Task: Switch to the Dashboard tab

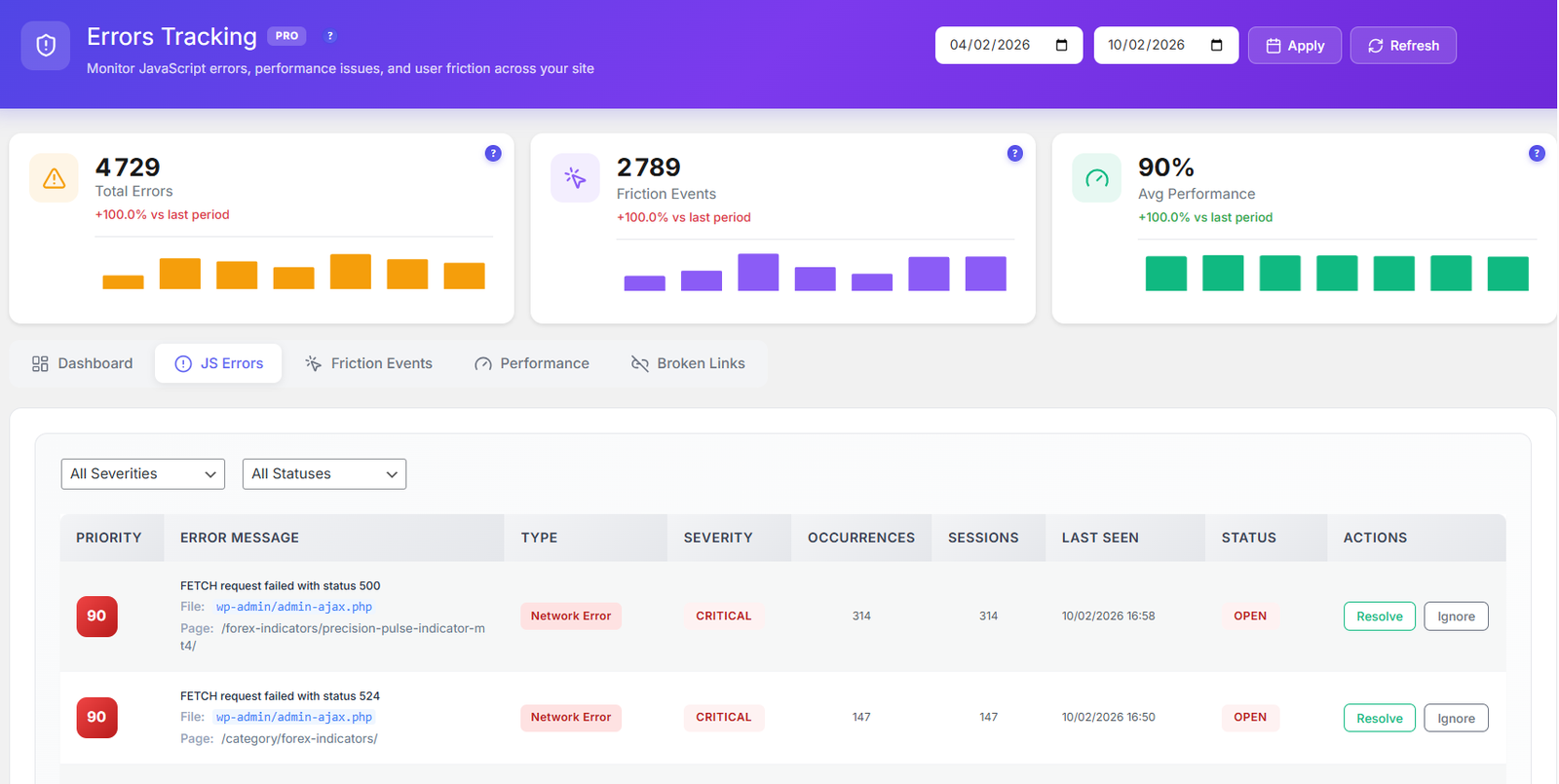Action: click(x=83, y=363)
